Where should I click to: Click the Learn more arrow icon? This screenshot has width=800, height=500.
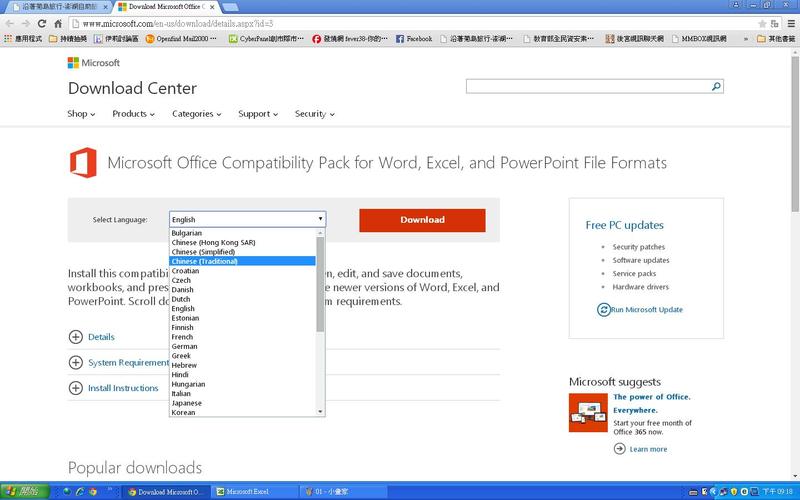point(619,449)
